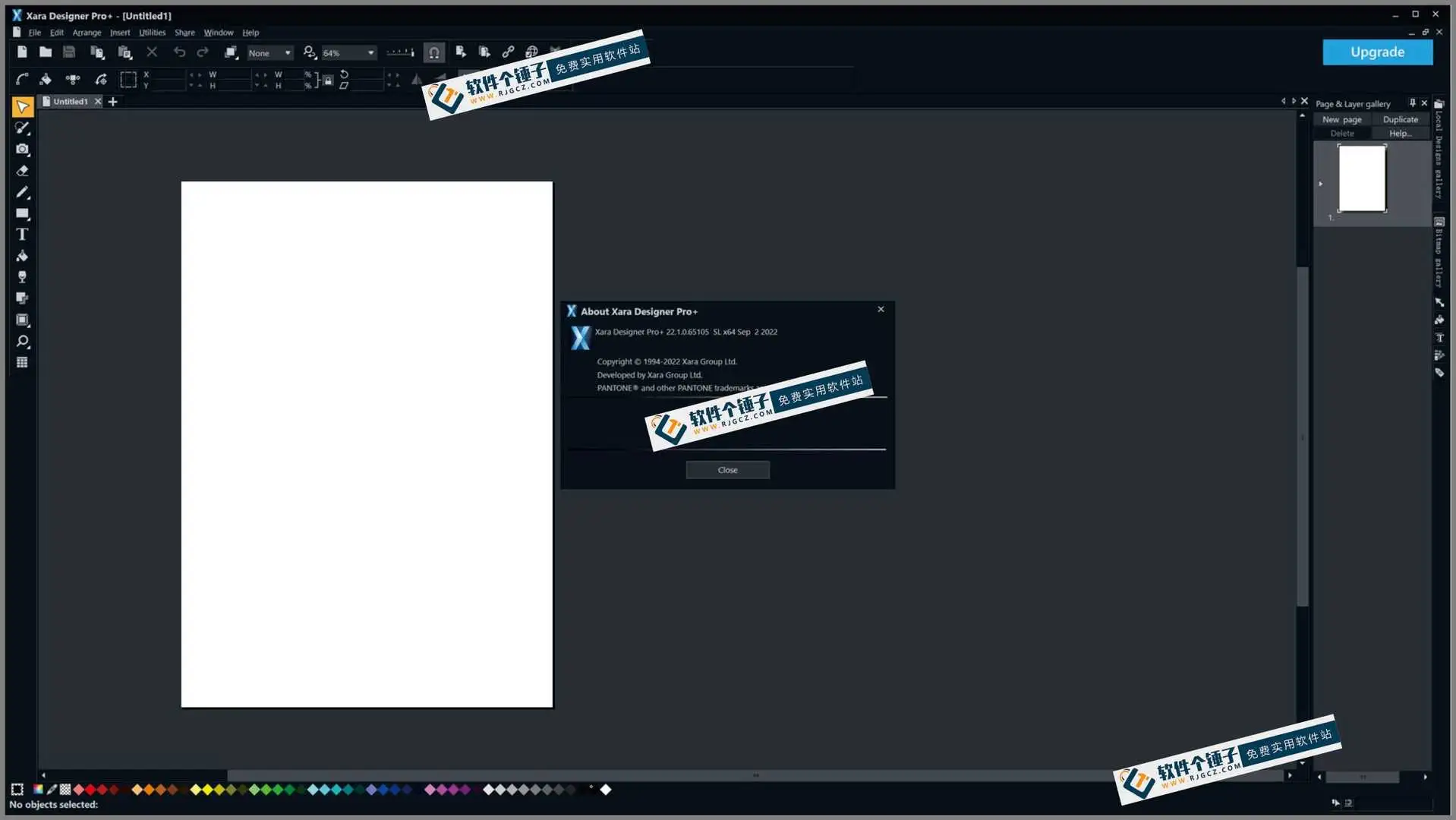
Task: Click the zoom to previous magnifier icon
Action: pyautogui.click(x=309, y=52)
